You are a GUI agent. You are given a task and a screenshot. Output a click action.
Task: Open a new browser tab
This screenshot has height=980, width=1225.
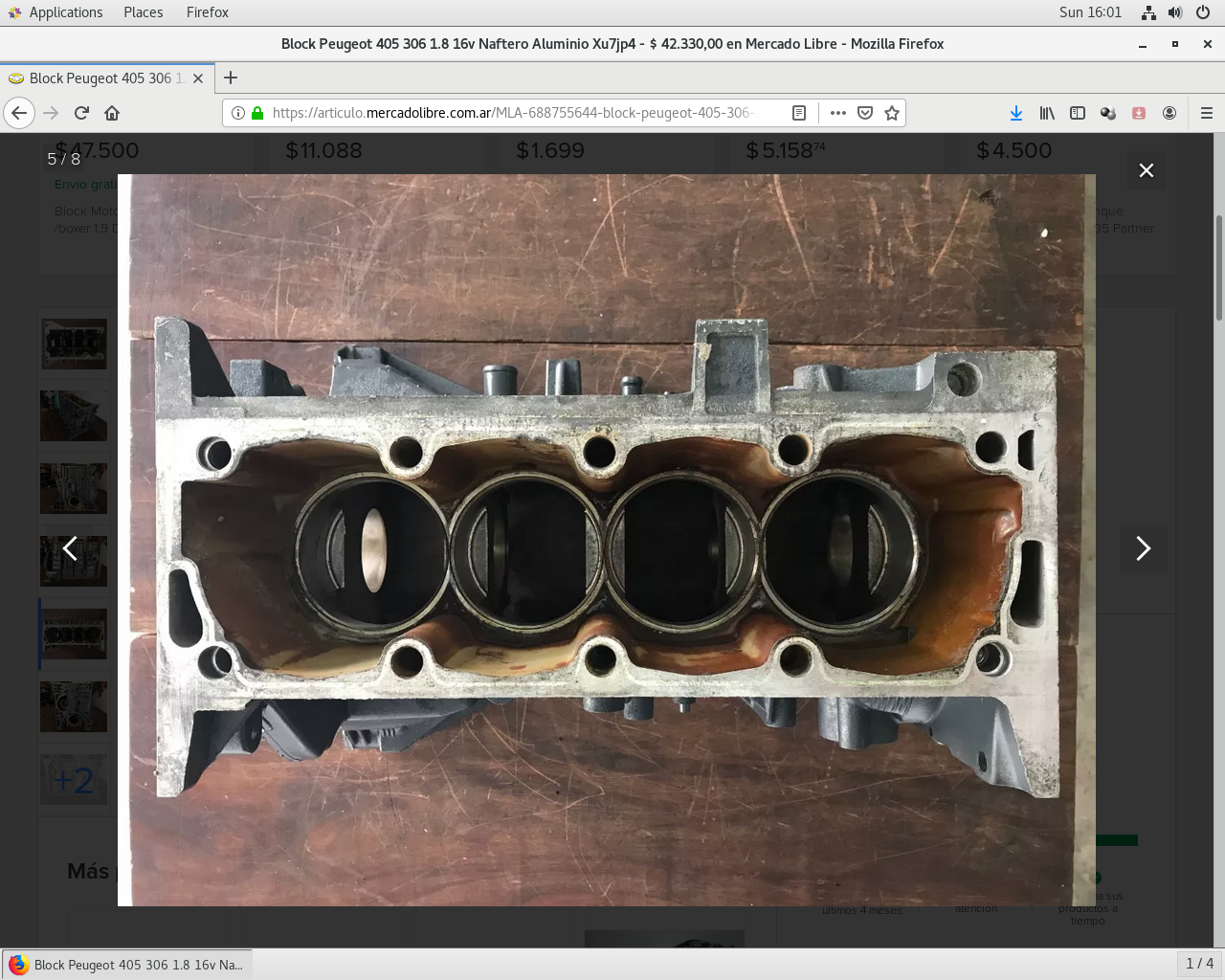(231, 78)
